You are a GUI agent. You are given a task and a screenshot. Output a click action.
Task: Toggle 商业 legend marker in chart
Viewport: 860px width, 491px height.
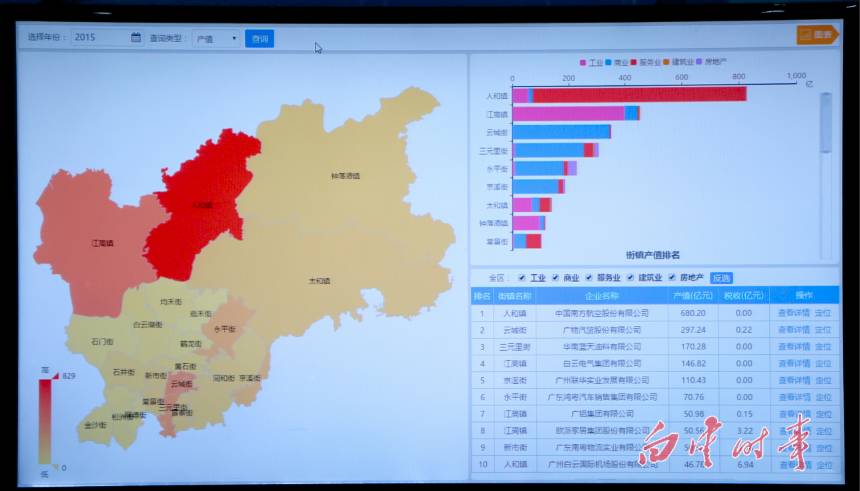608,62
